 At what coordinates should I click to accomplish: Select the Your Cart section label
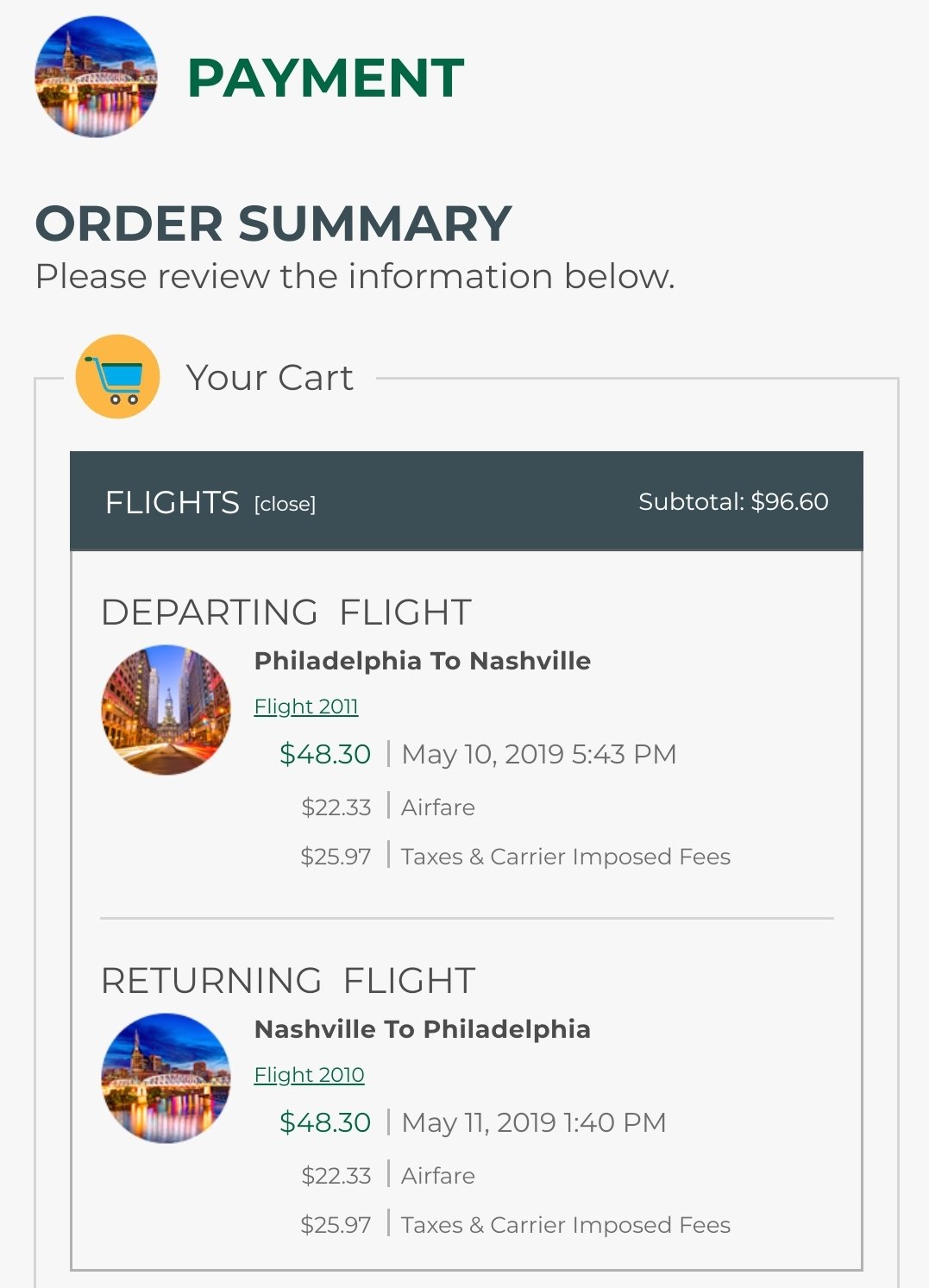269,378
